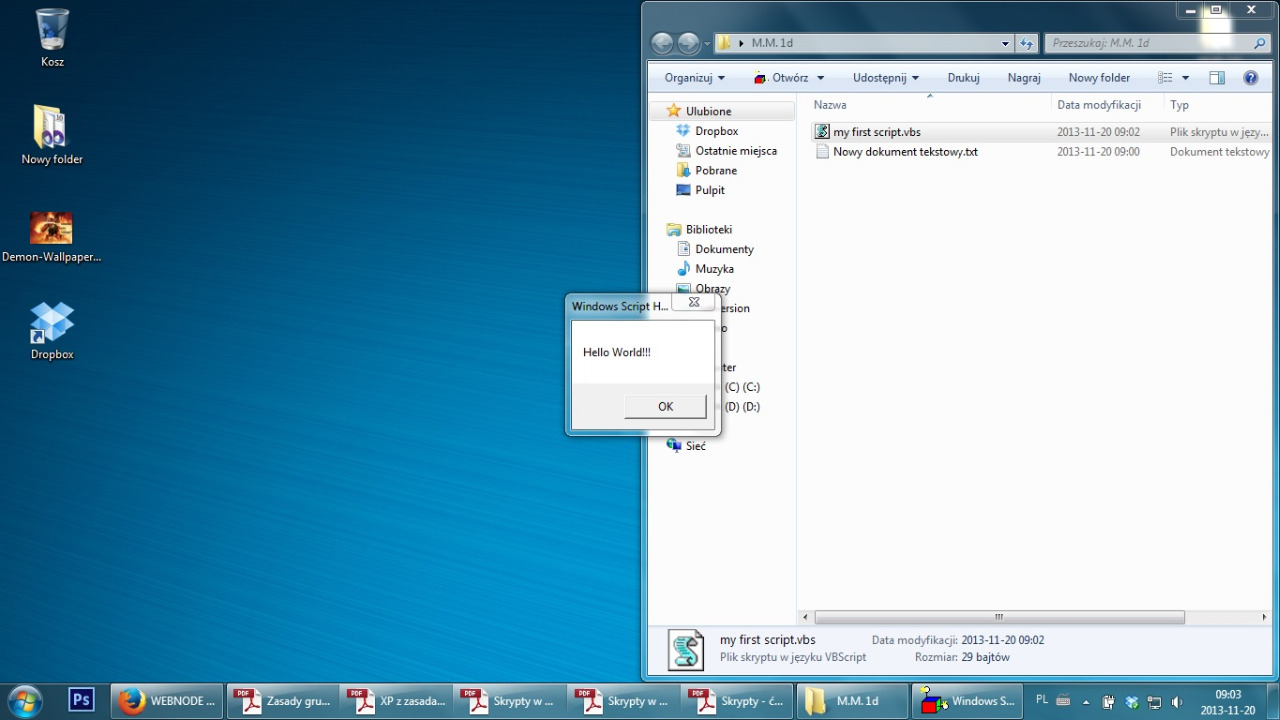1280x720 pixels.
Task: Open the Organizuj dropdown menu
Action: point(694,78)
